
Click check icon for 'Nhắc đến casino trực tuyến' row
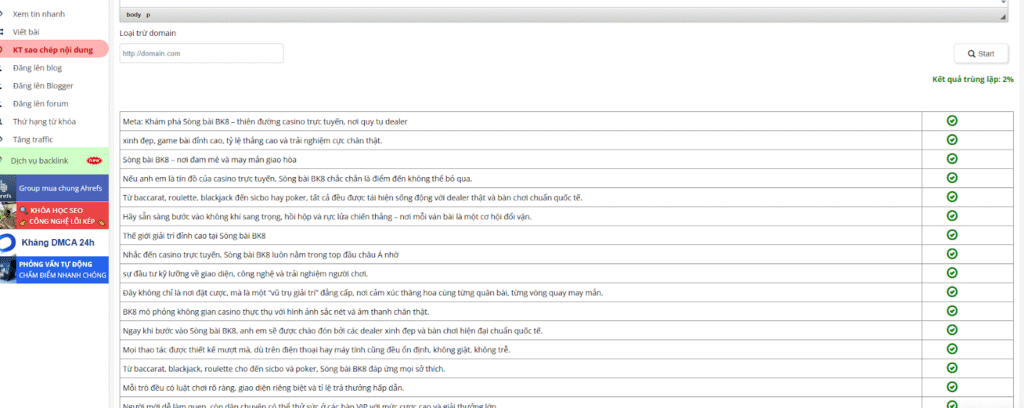(952, 253)
